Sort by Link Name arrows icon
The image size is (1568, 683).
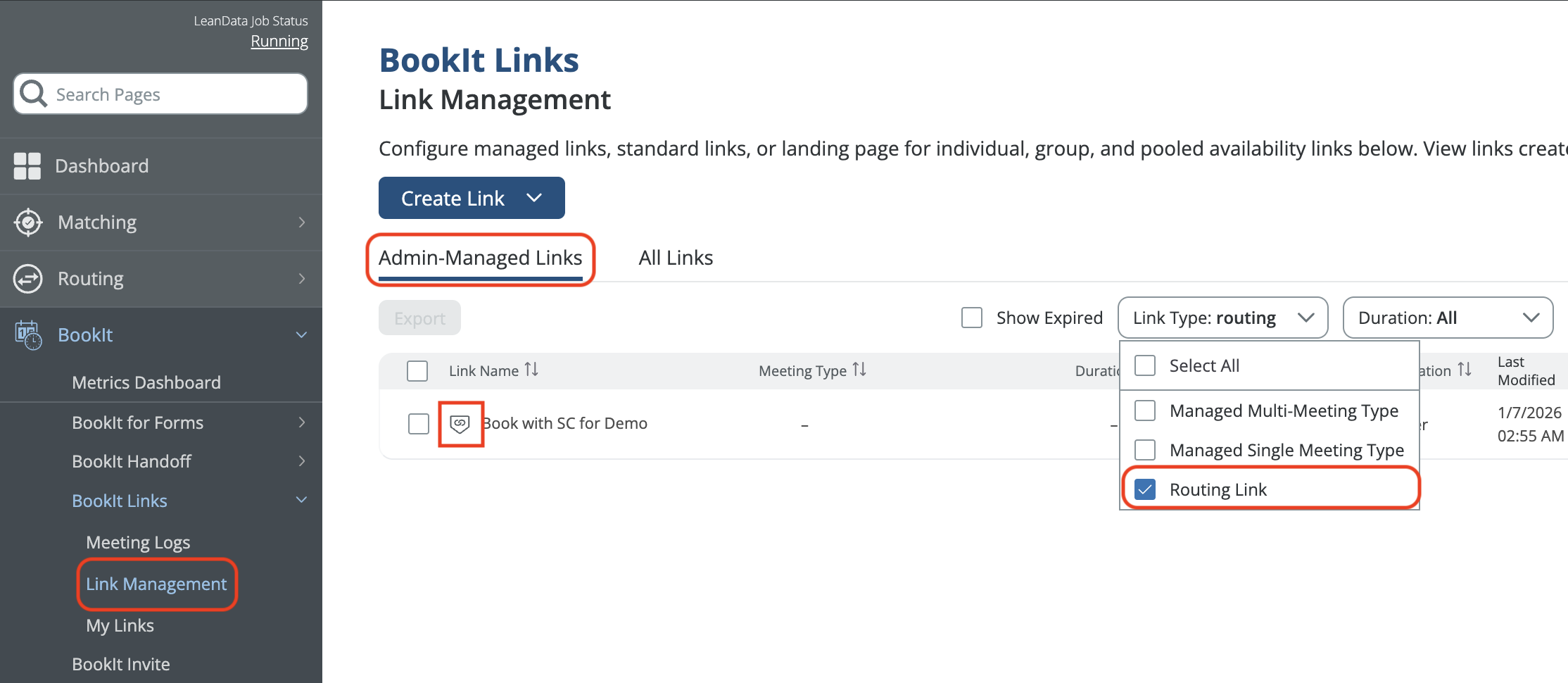pos(531,370)
